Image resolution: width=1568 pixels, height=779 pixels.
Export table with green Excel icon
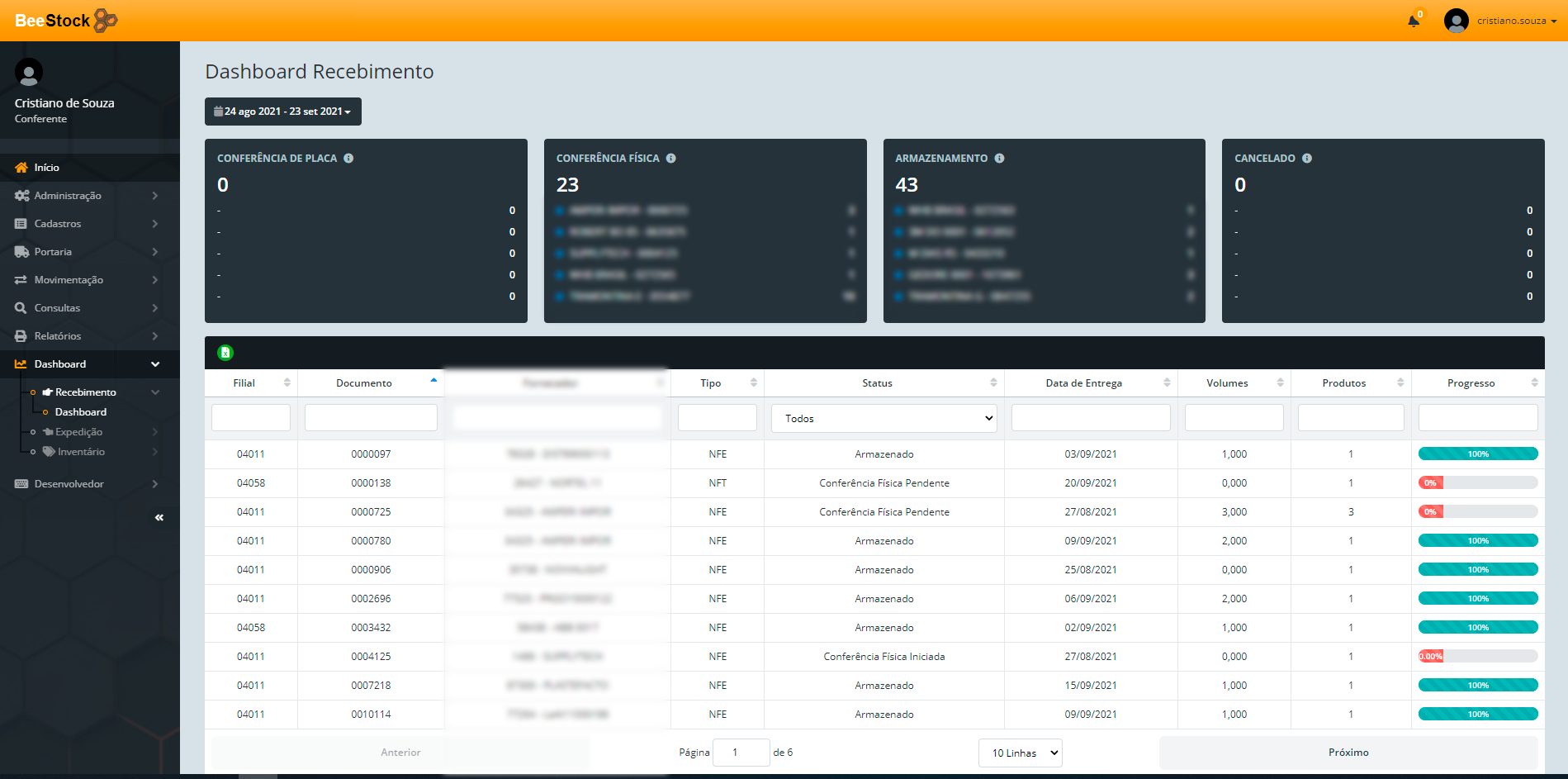click(x=225, y=353)
